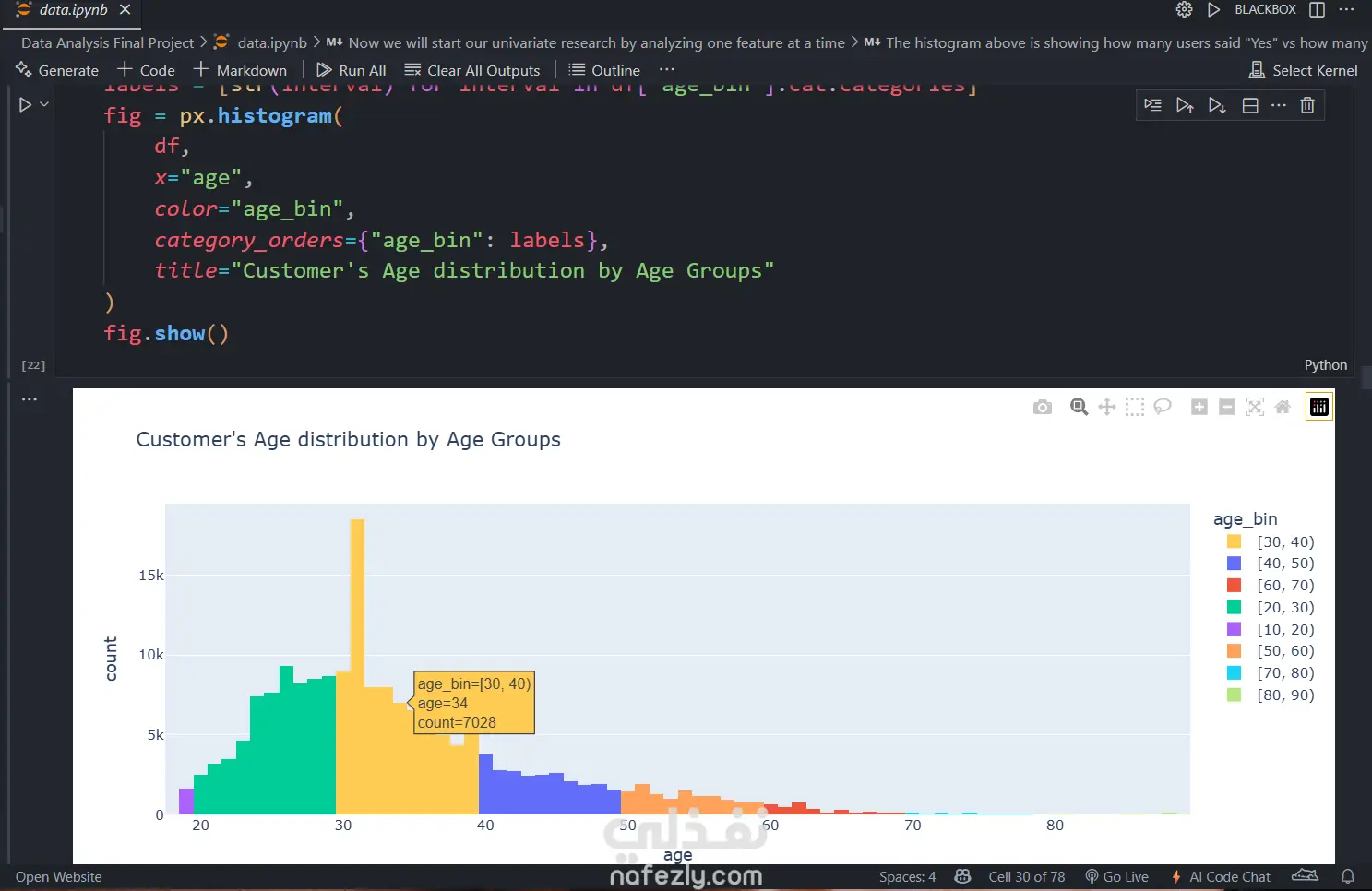Open Data Analysis Final Project breadcrumb

107,43
